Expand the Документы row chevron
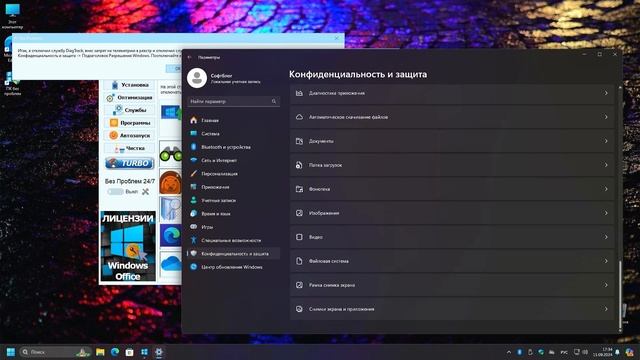640x360 pixels. [x=606, y=141]
